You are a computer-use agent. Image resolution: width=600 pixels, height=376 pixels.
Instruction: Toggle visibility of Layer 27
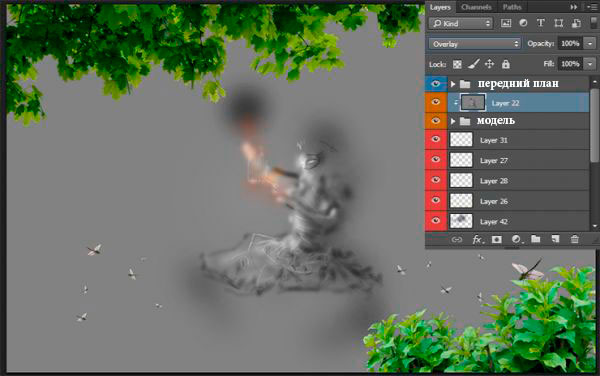435,160
